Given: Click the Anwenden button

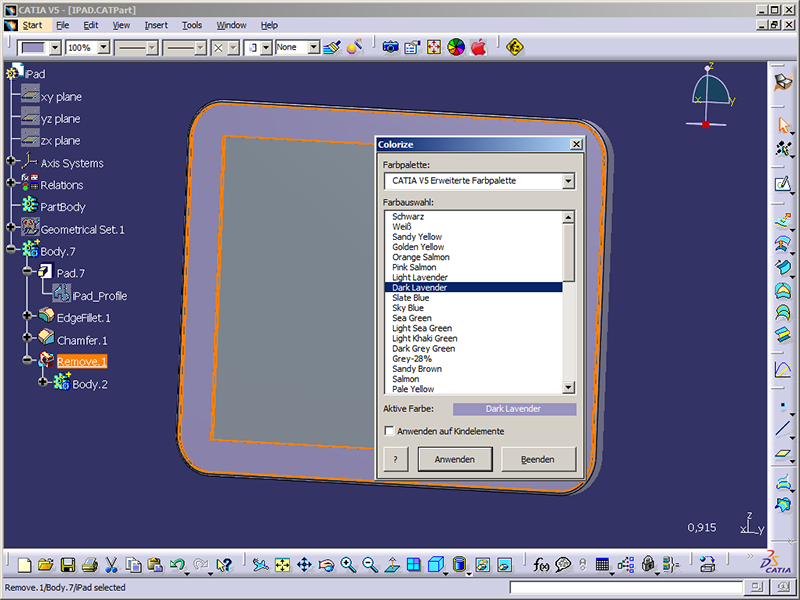Looking at the screenshot, I should click(x=455, y=459).
